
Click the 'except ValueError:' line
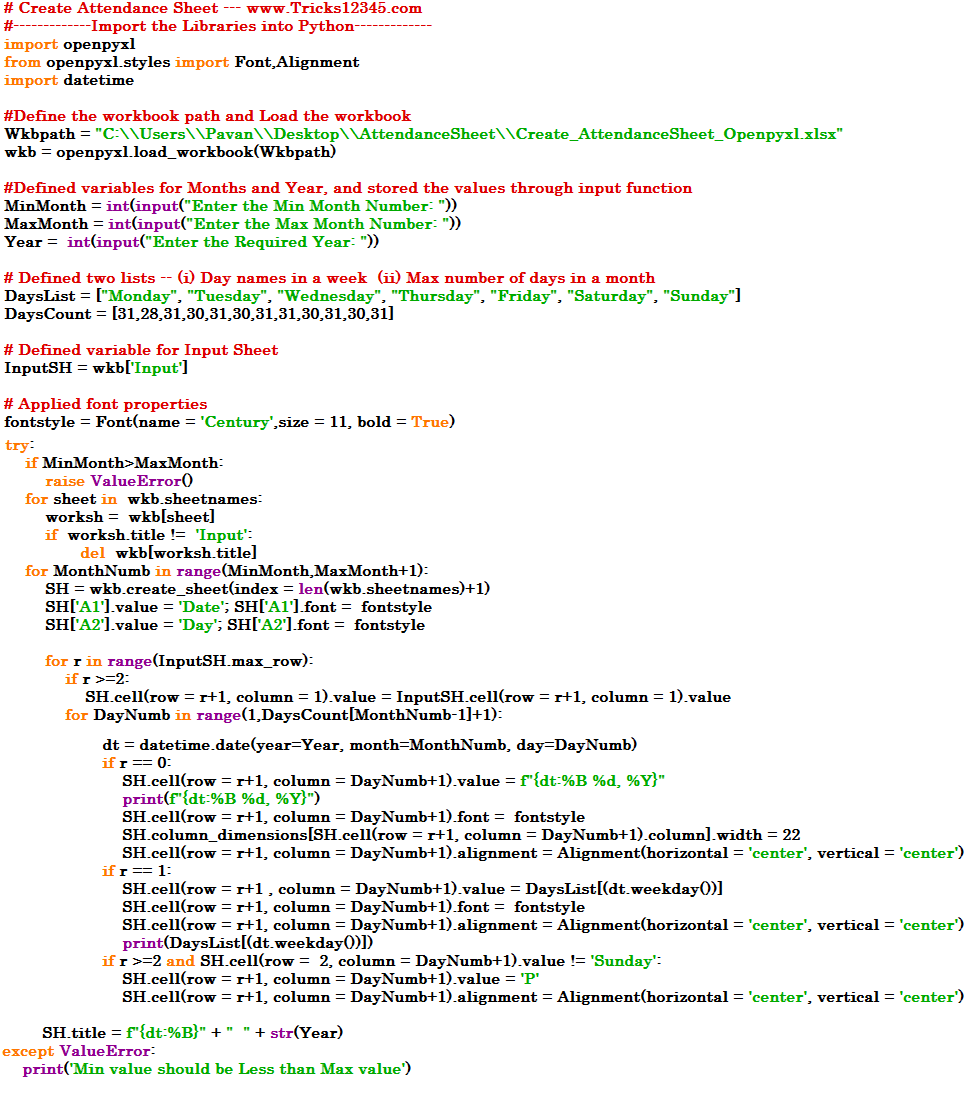pyautogui.click(x=79, y=1051)
